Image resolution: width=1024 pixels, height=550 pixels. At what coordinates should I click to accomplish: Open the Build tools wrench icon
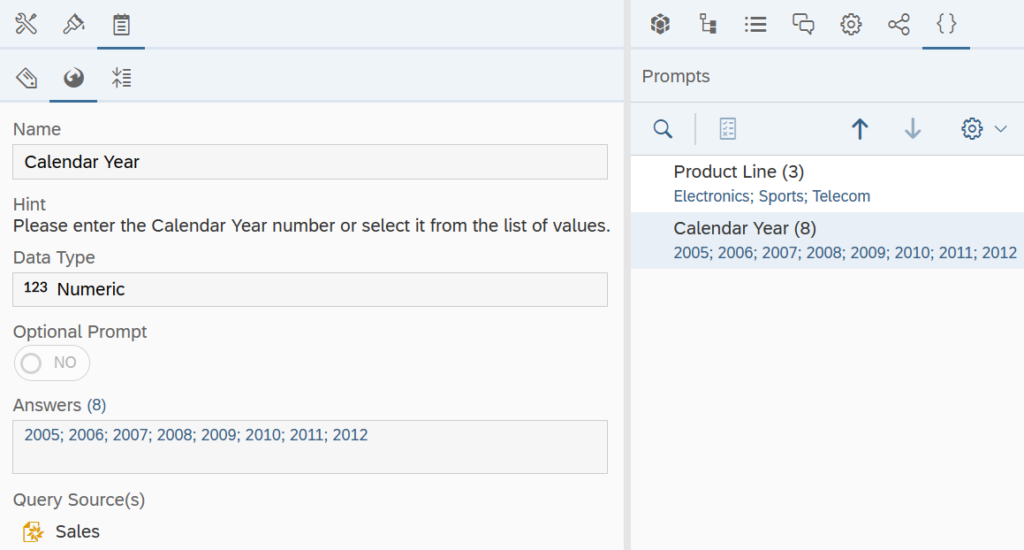click(26, 24)
